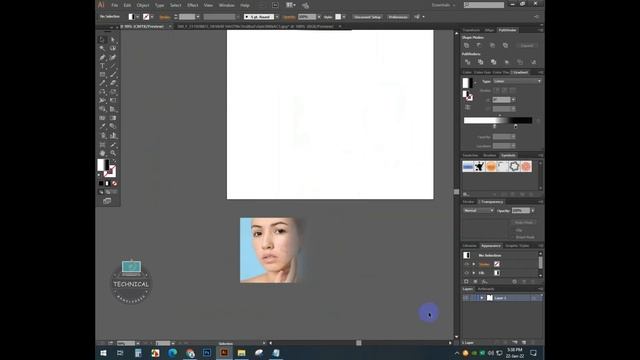Select the Hand tool

click(x=102, y=153)
